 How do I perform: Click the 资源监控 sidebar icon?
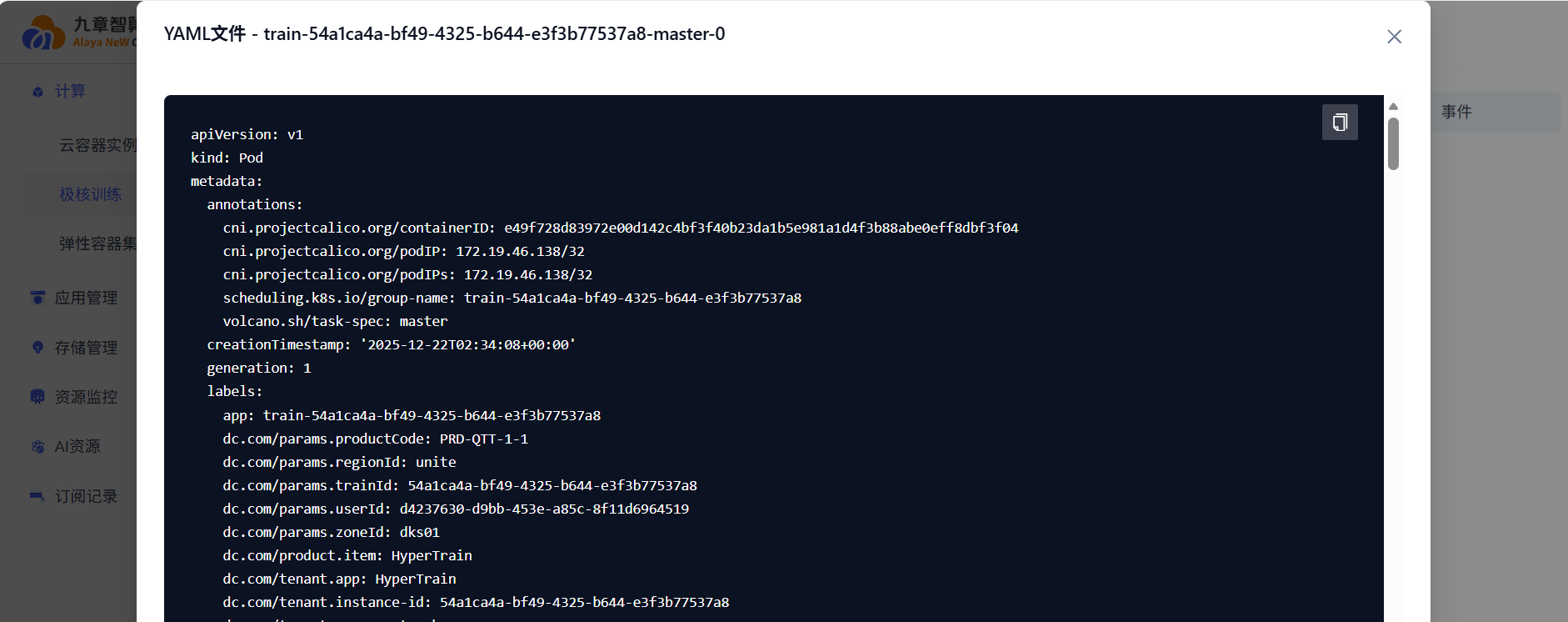(37, 397)
